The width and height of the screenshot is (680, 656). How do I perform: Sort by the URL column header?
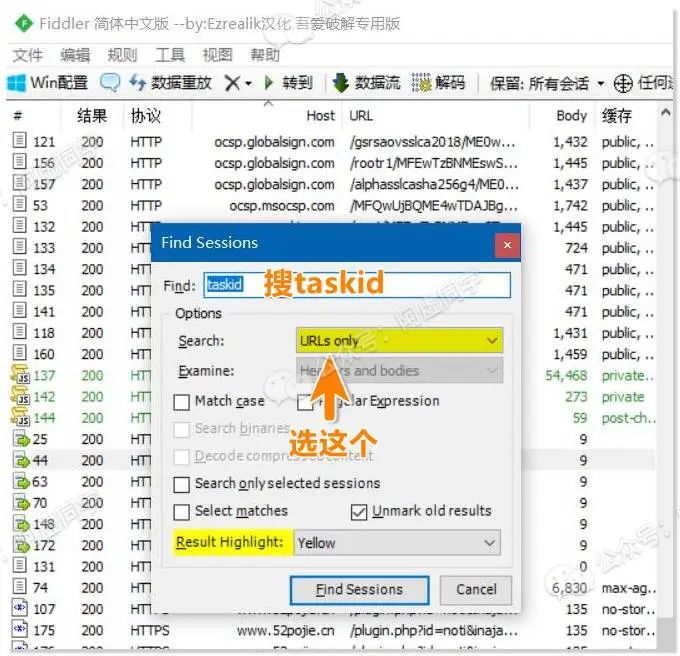[361, 116]
